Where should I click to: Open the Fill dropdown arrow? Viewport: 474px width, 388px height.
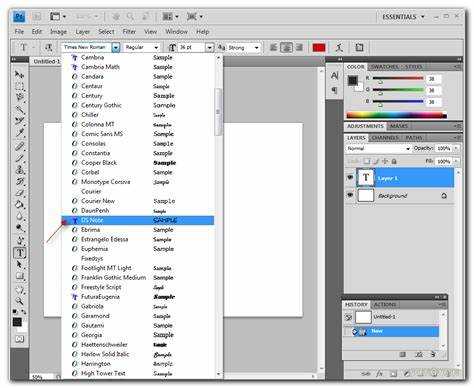tap(456, 161)
